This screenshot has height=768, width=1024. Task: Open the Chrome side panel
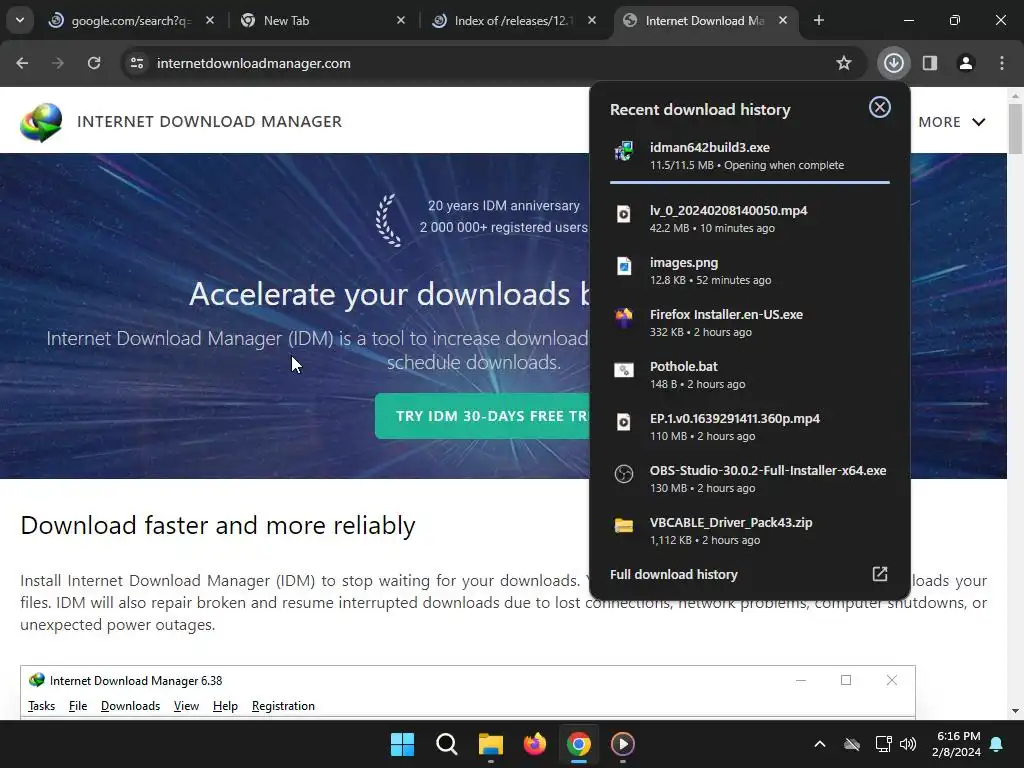(x=930, y=63)
